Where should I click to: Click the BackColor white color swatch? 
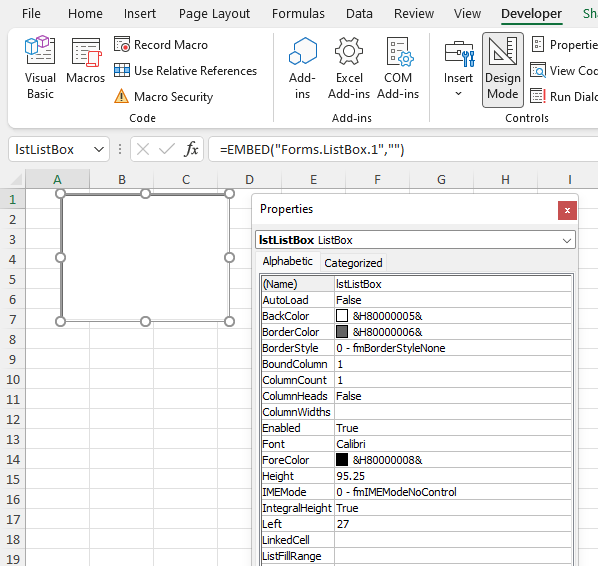pyautogui.click(x=342, y=316)
